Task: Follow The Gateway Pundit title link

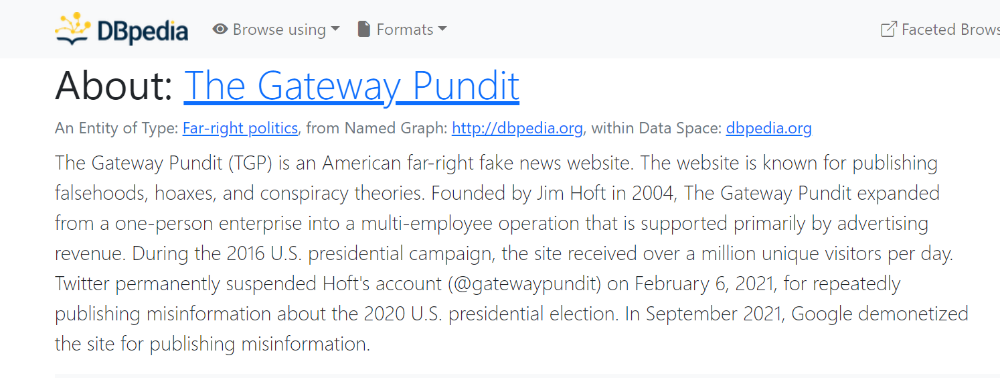Action: [351, 86]
